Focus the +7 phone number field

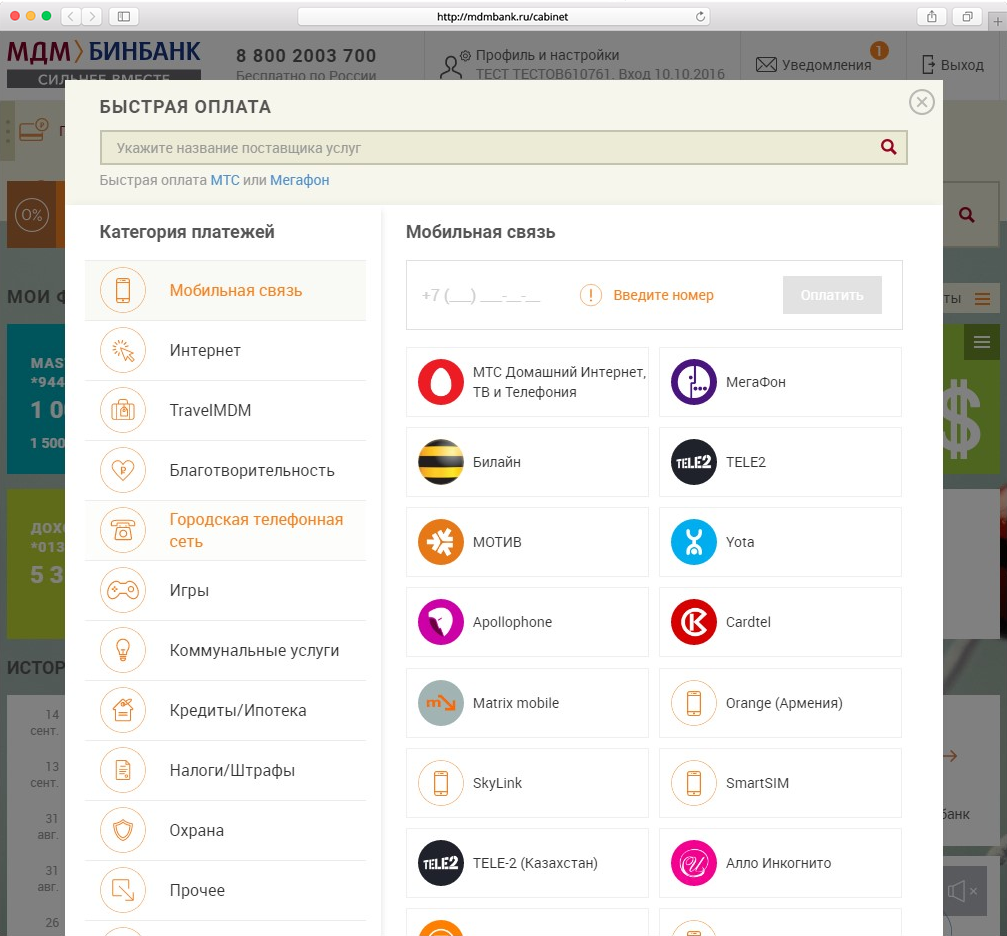click(x=481, y=296)
